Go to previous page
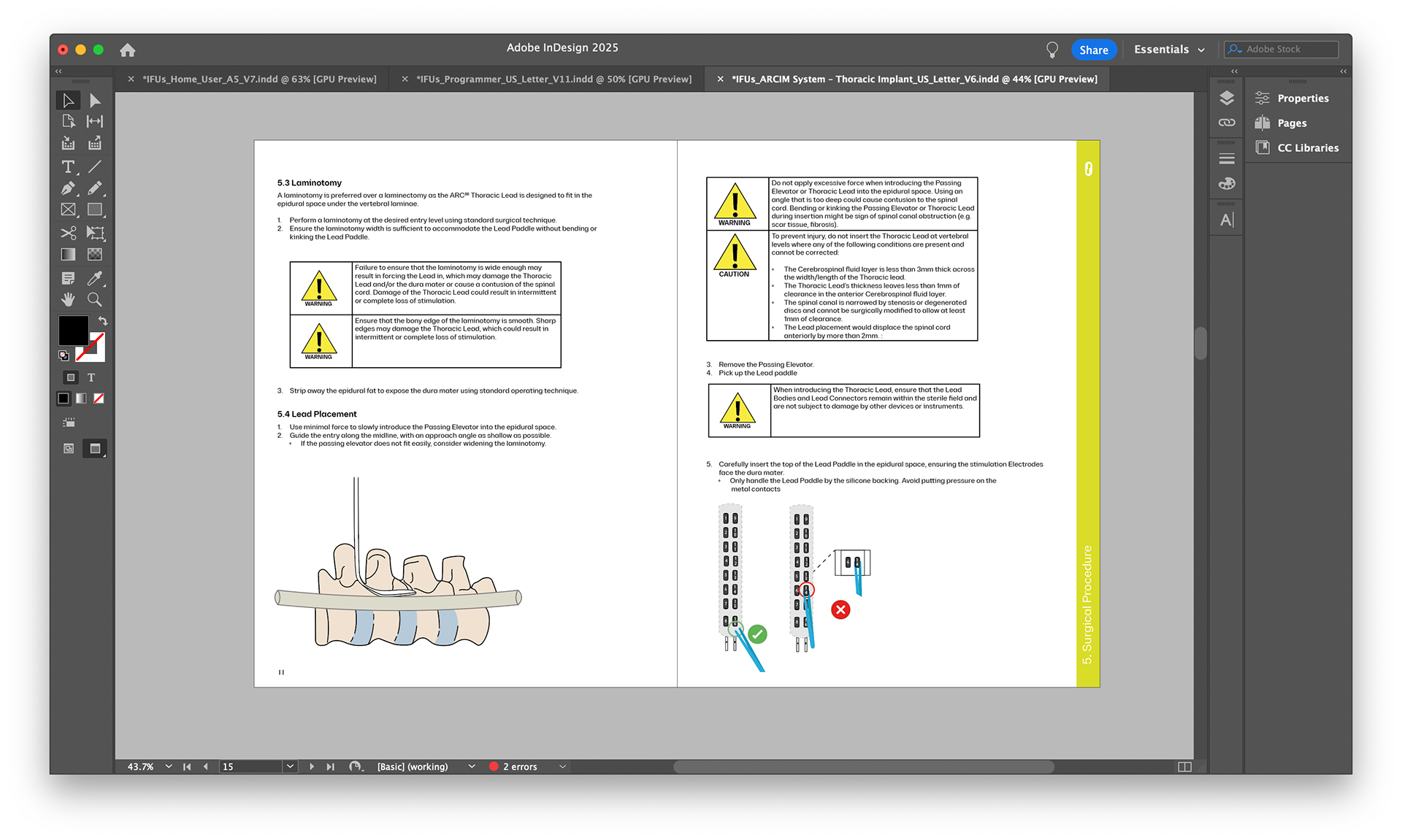The height and width of the screenshot is (840, 1402). pyautogui.click(x=206, y=766)
